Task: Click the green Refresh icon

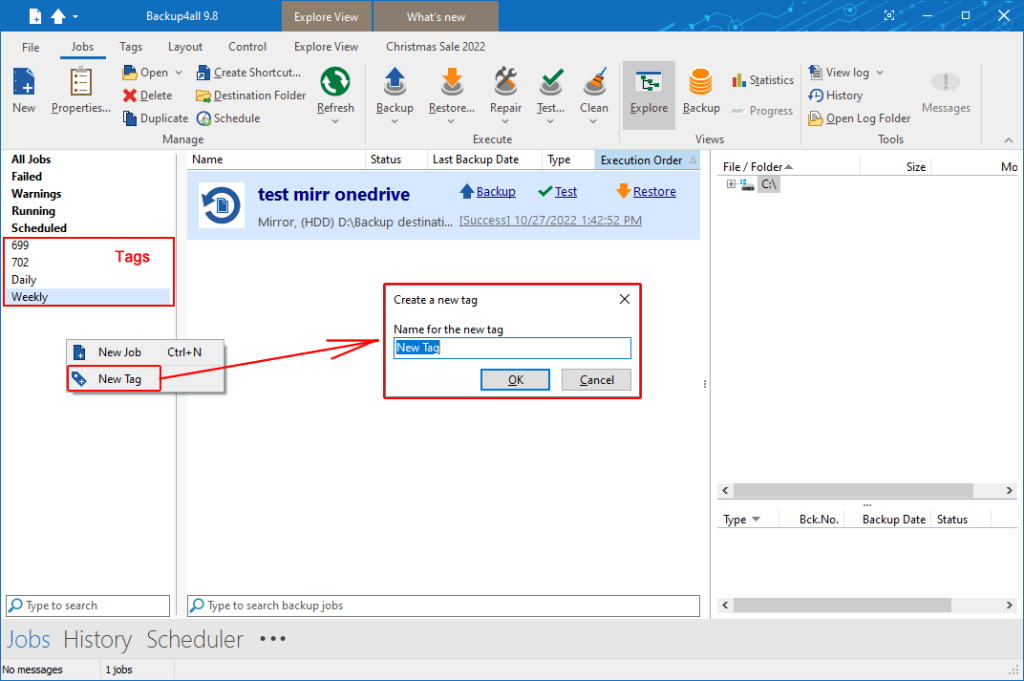Action: (335, 82)
